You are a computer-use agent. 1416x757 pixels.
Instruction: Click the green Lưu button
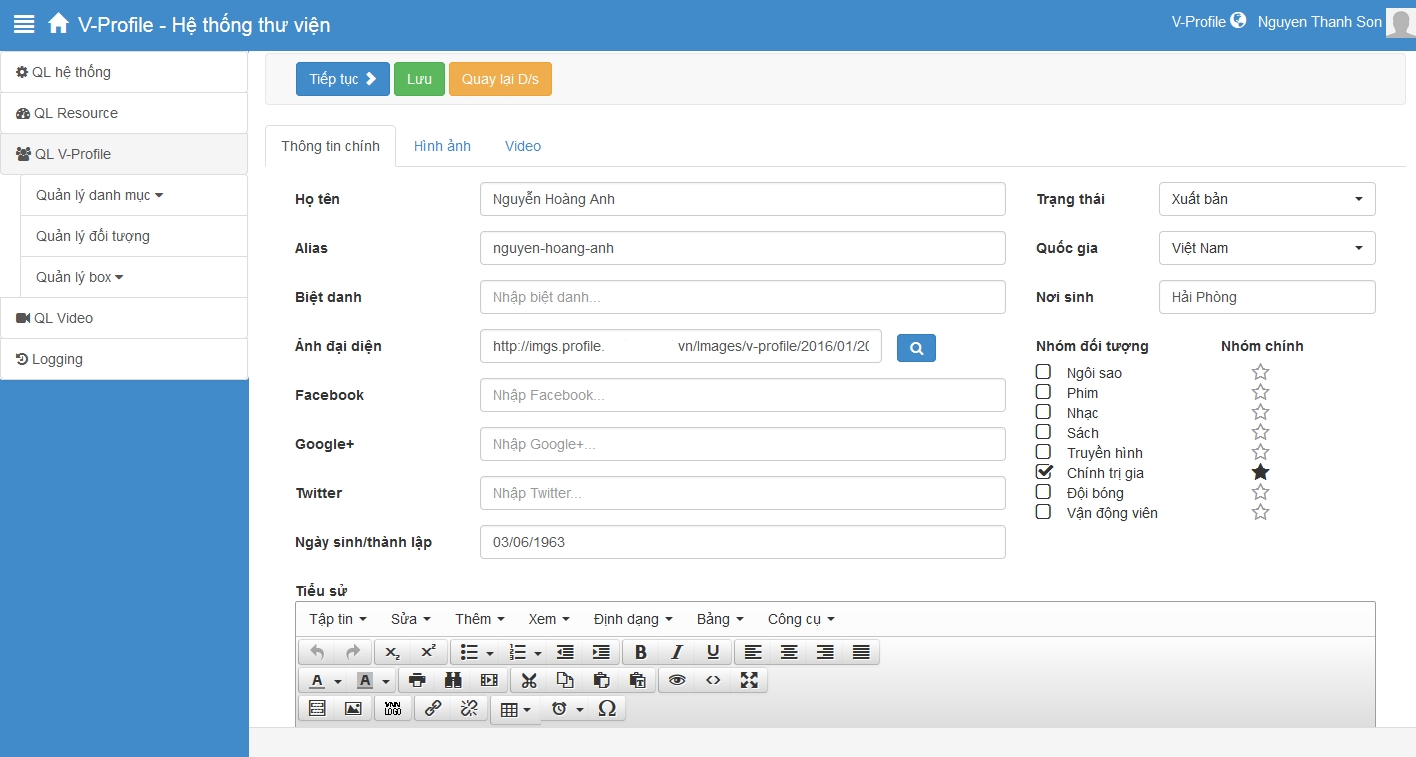419,79
